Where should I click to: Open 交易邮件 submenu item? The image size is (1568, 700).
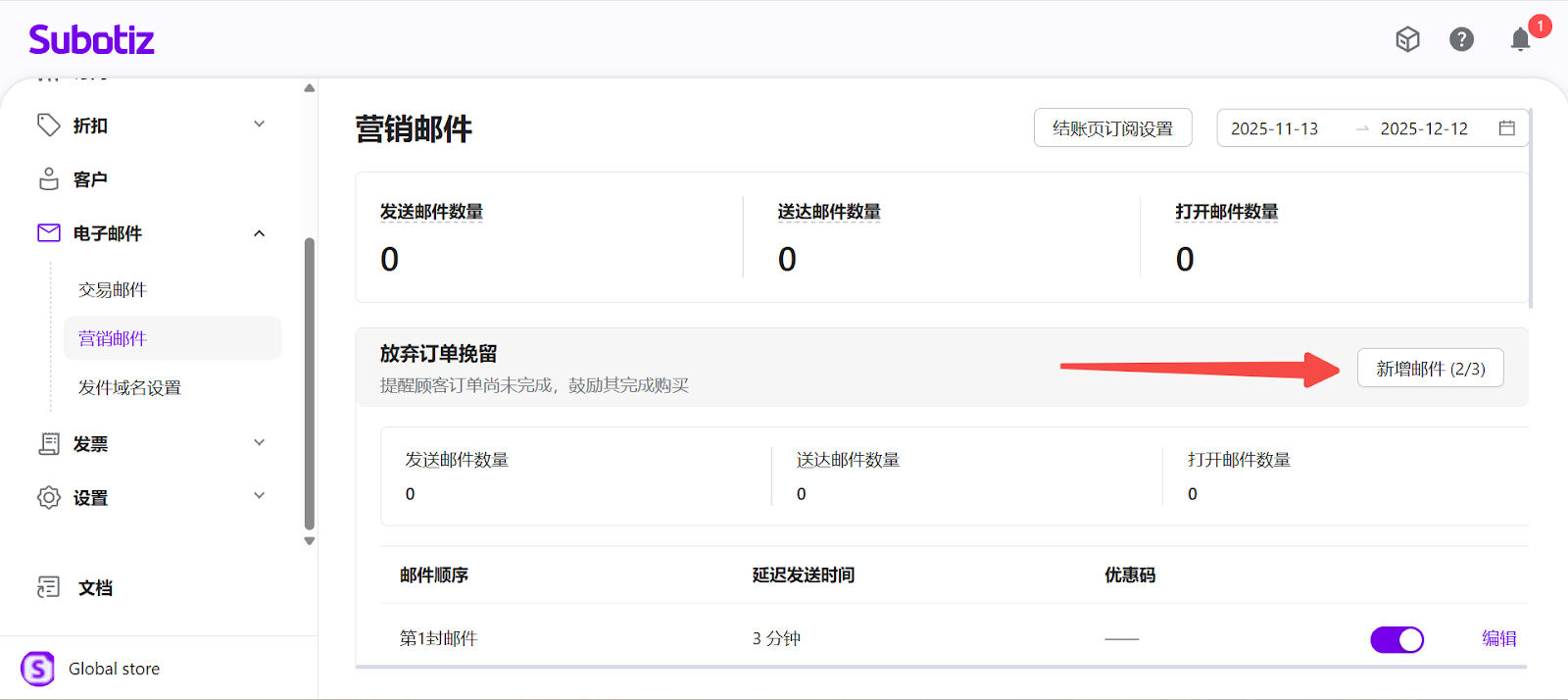point(113,290)
